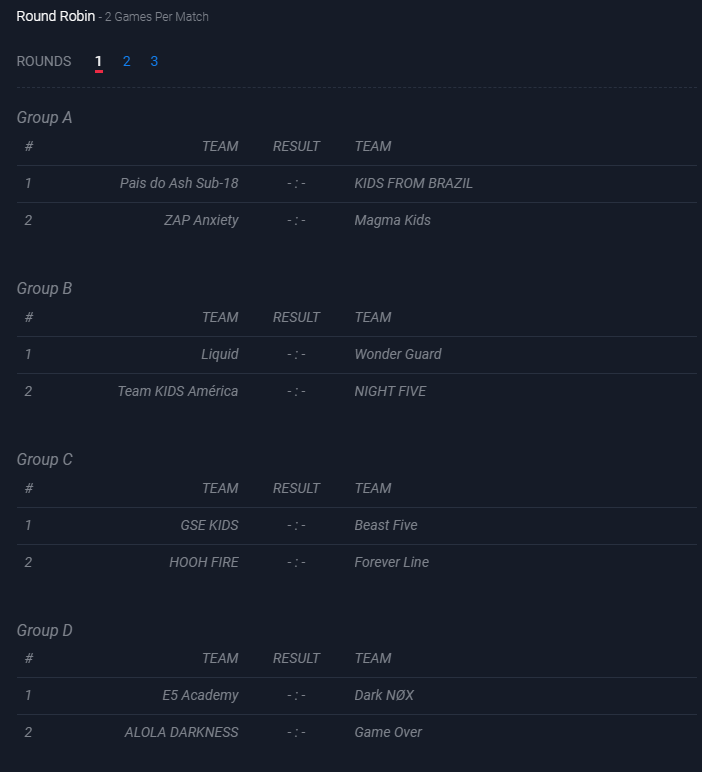Click result of Pais do Ash match
The image size is (702, 772).
coord(296,183)
